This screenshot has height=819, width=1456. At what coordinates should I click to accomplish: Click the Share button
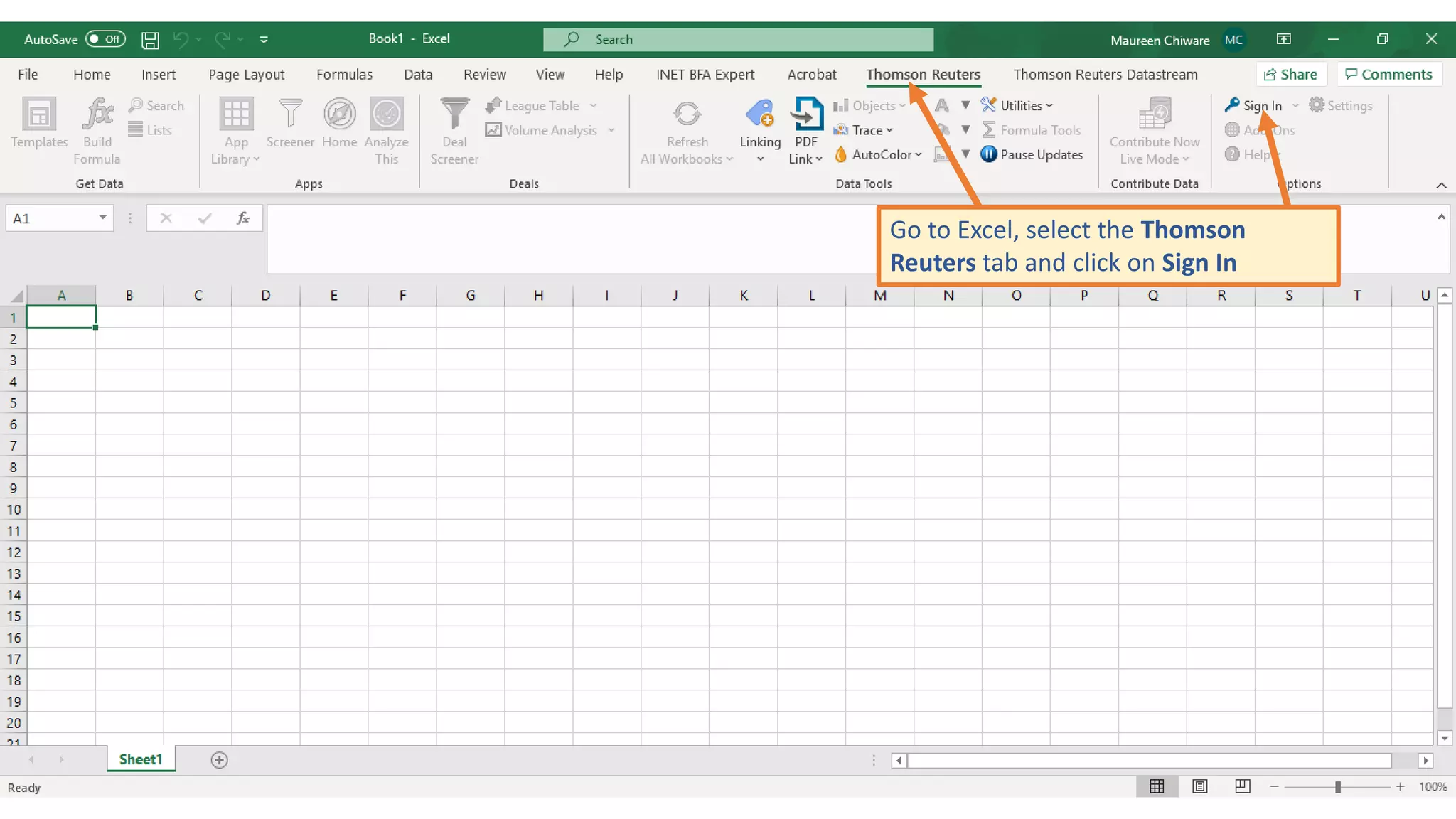(x=1291, y=75)
